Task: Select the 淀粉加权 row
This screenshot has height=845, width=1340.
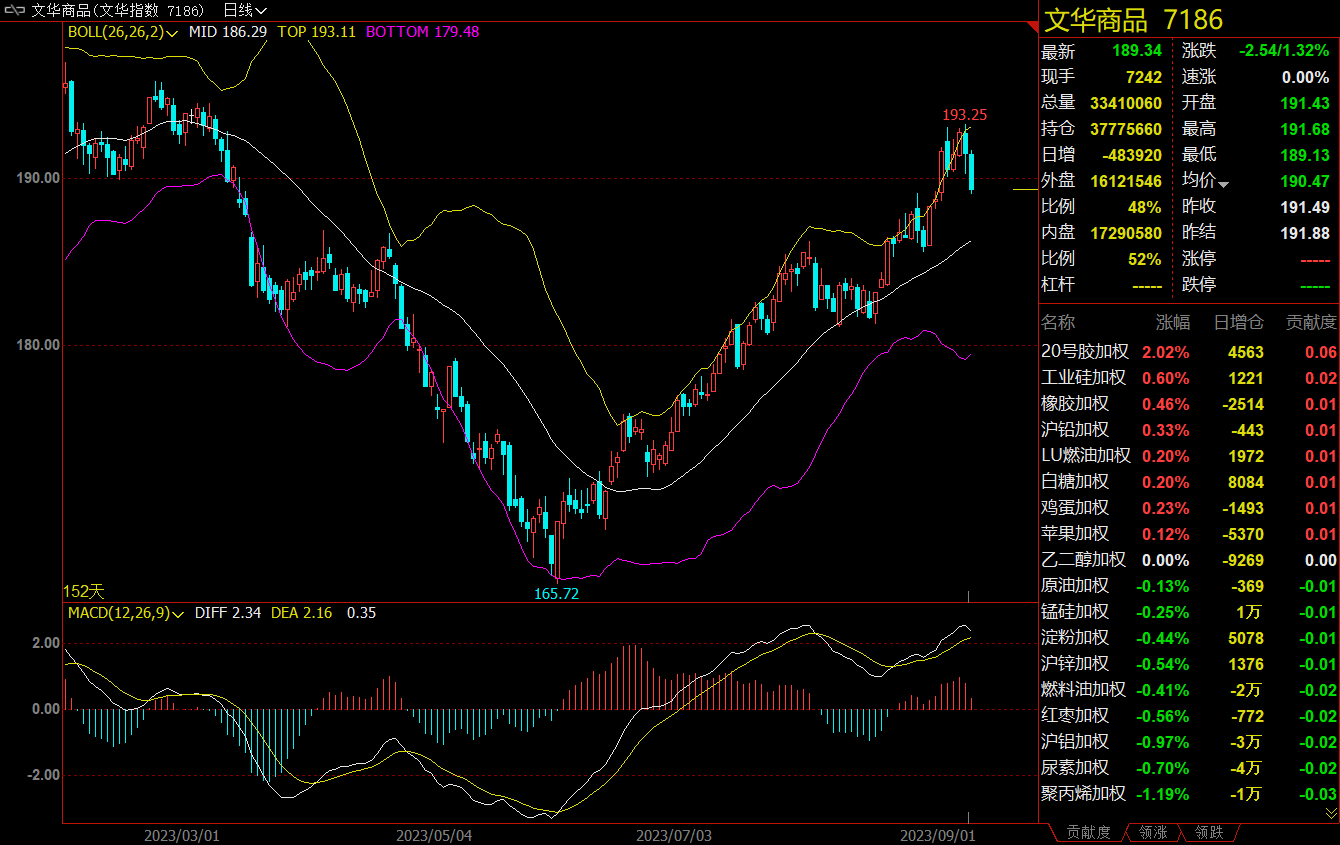Action: click(1189, 638)
